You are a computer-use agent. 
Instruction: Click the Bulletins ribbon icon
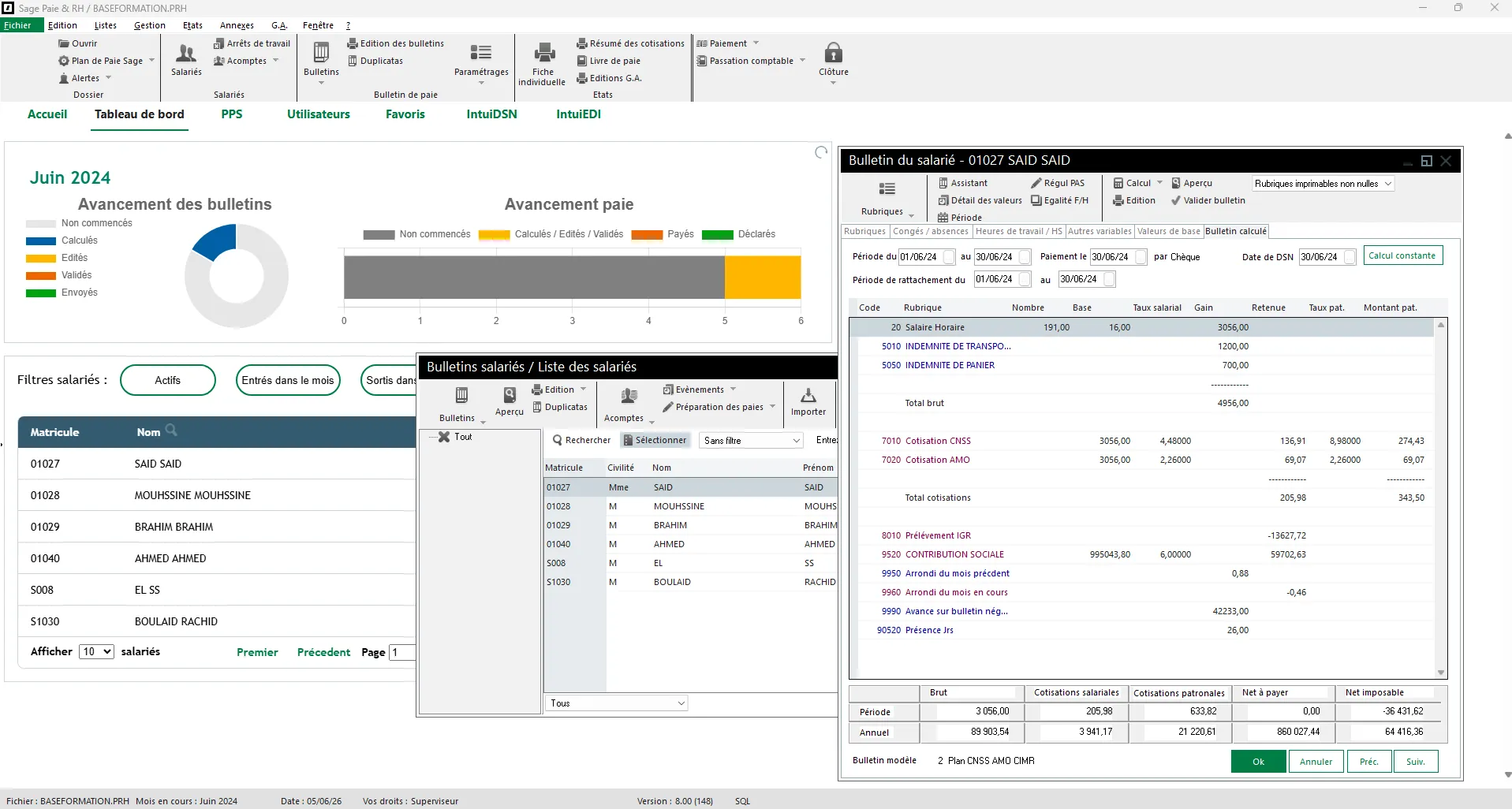pyautogui.click(x=321, y=53)
